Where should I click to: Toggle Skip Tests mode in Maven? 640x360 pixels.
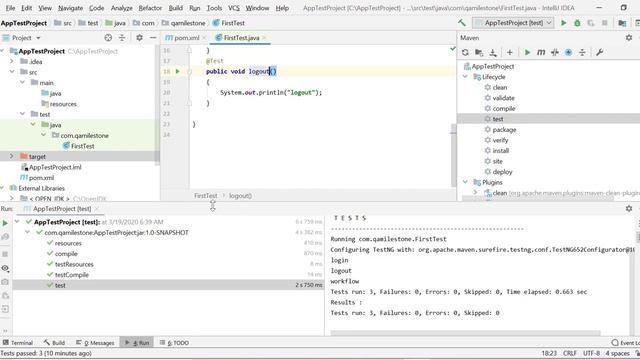coord(568,52)
